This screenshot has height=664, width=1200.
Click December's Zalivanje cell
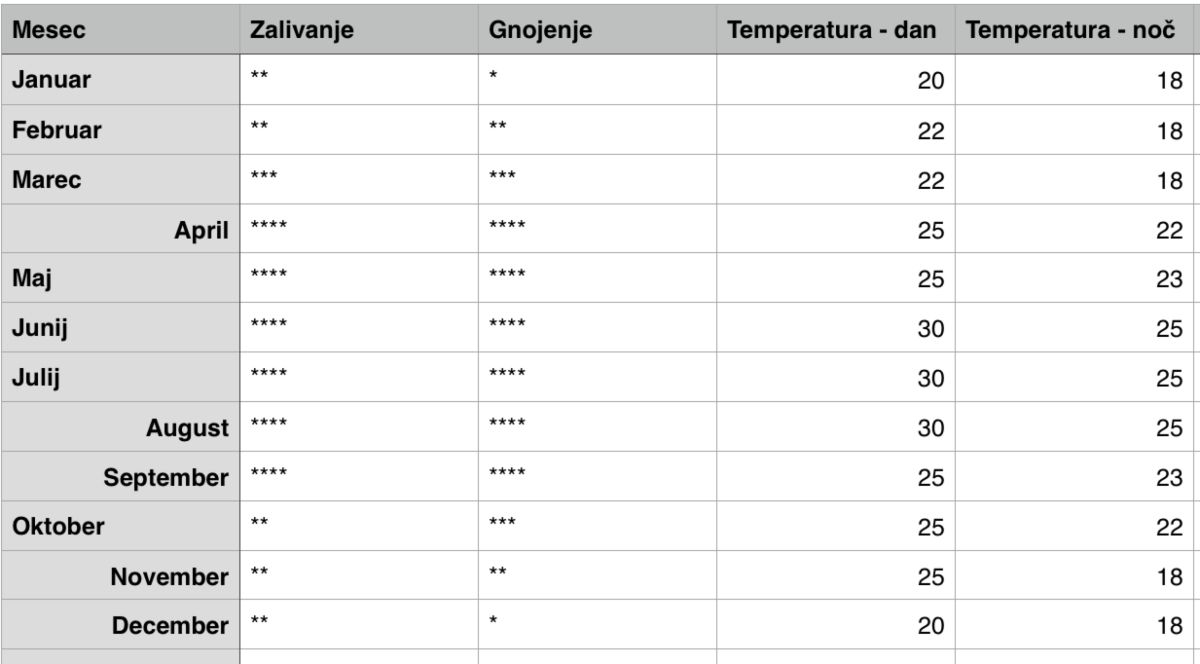(359, 626)
